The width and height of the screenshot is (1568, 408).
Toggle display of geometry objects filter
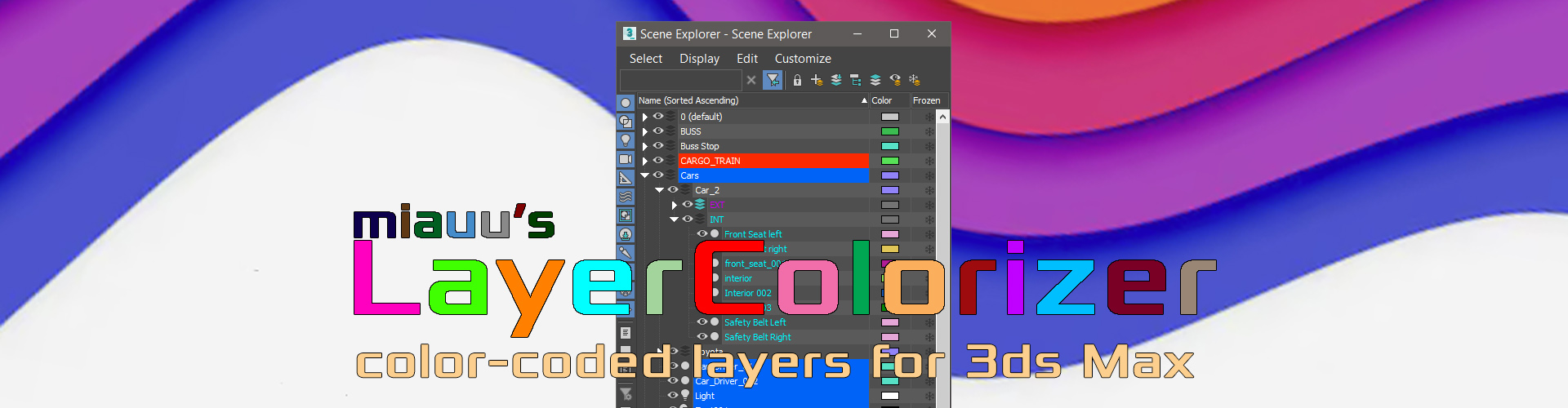tap(626, 103)
